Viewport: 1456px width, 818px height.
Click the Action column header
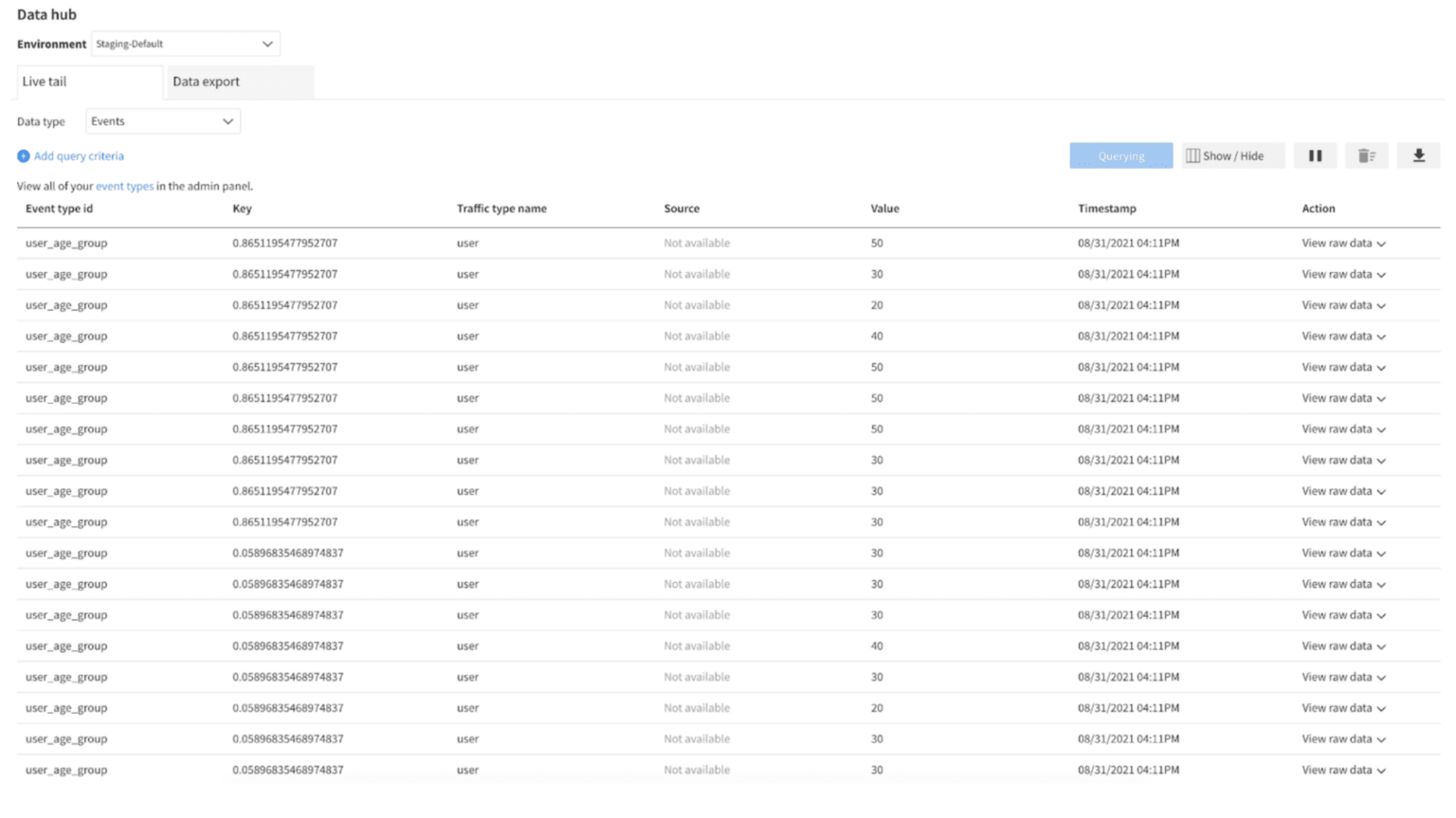(1318, 209)
